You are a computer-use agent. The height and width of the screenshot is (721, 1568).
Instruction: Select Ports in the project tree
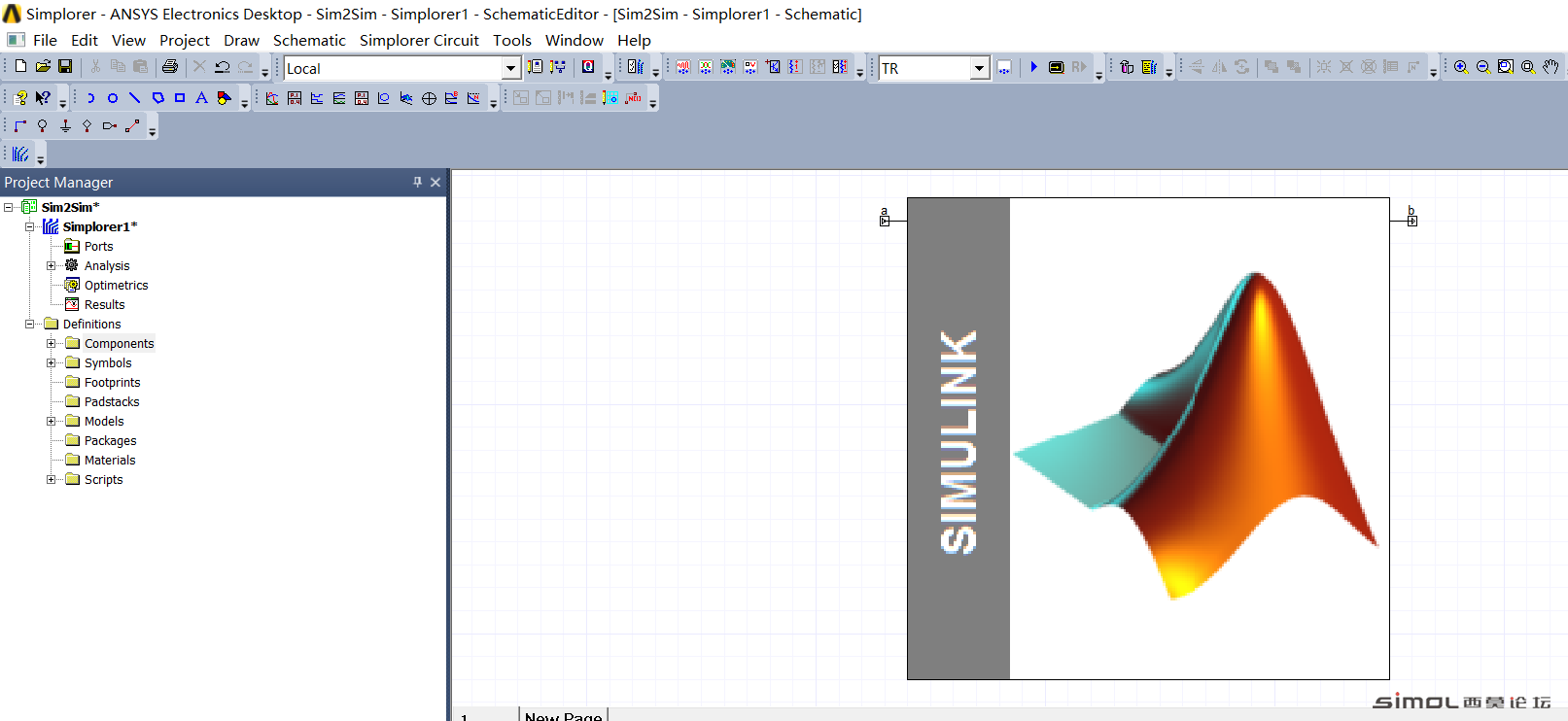click(x=98, y=246)
